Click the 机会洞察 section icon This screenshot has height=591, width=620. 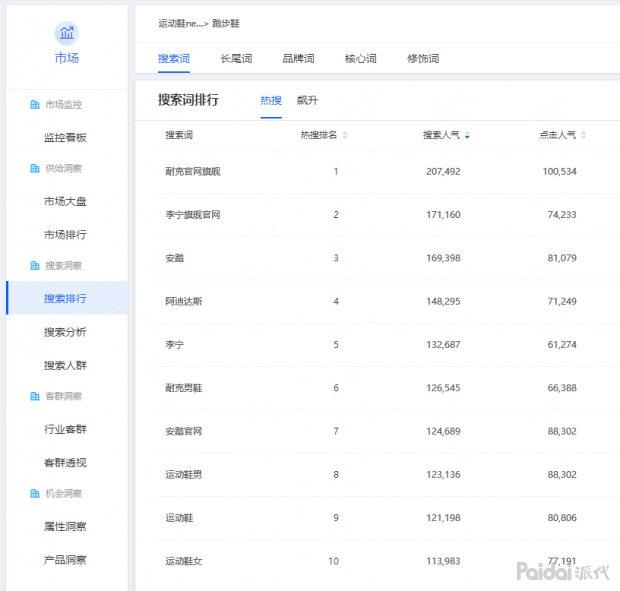[35, 493]
